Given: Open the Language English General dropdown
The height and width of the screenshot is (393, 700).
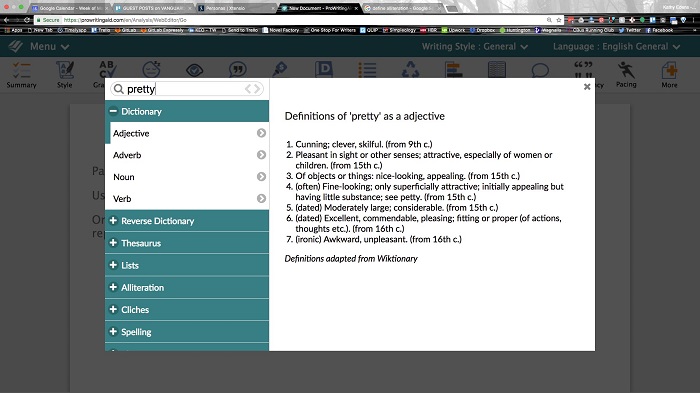Looking at the screenshot, I should pyautogui.click(x=617, y=46).
